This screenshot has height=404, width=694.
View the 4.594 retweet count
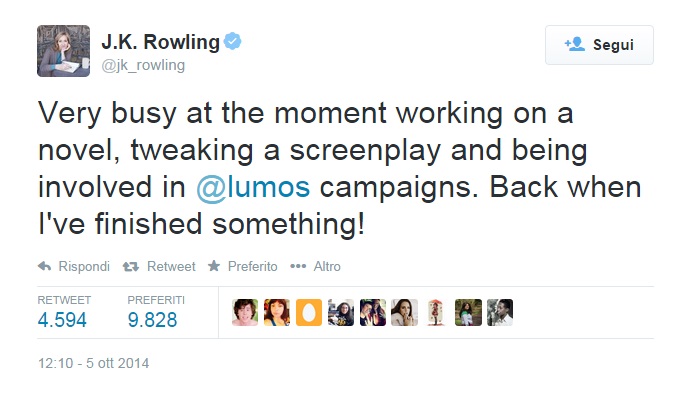coord(62,320)
